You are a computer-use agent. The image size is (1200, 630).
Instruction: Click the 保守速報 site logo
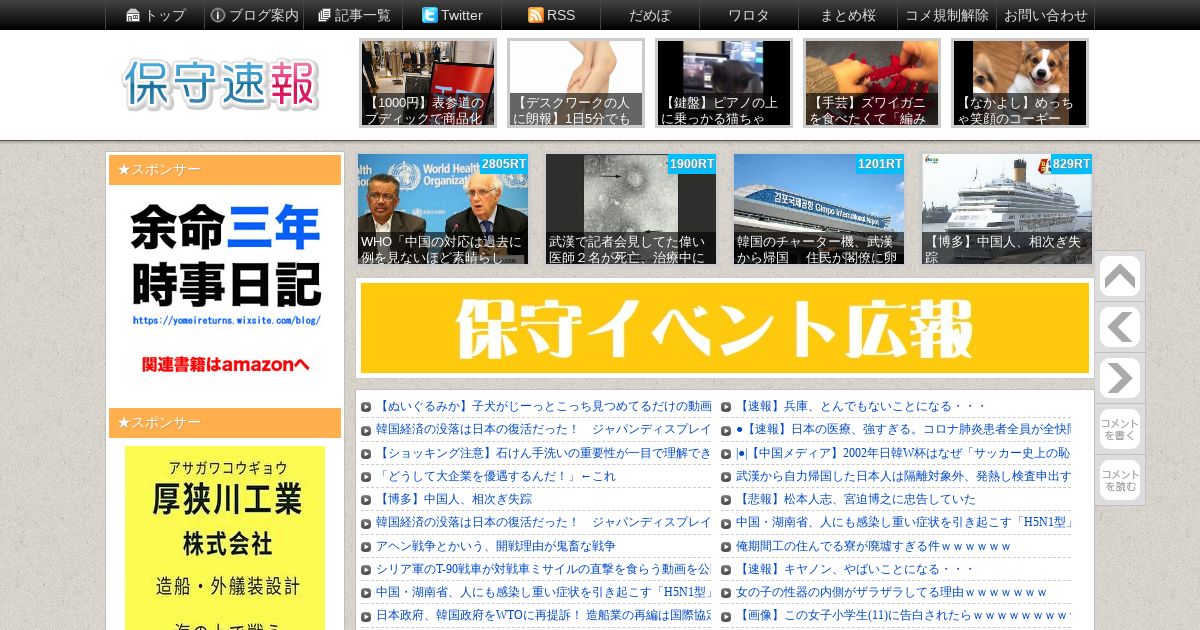221,84
